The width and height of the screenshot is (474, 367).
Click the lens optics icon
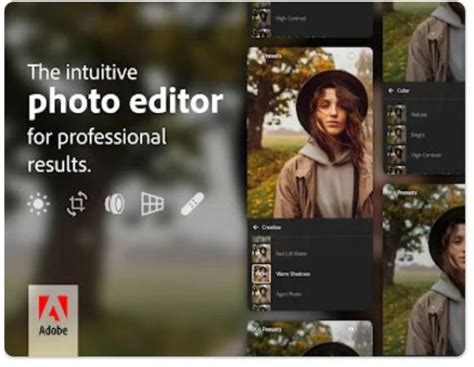coord(115,204)
